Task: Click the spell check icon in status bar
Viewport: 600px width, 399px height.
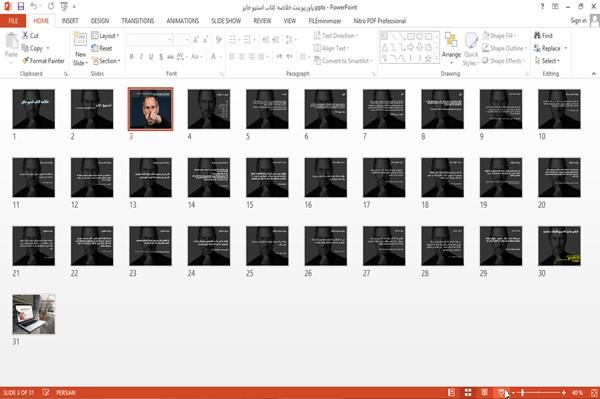Action: pyautogui.click(x=46, y=392)
